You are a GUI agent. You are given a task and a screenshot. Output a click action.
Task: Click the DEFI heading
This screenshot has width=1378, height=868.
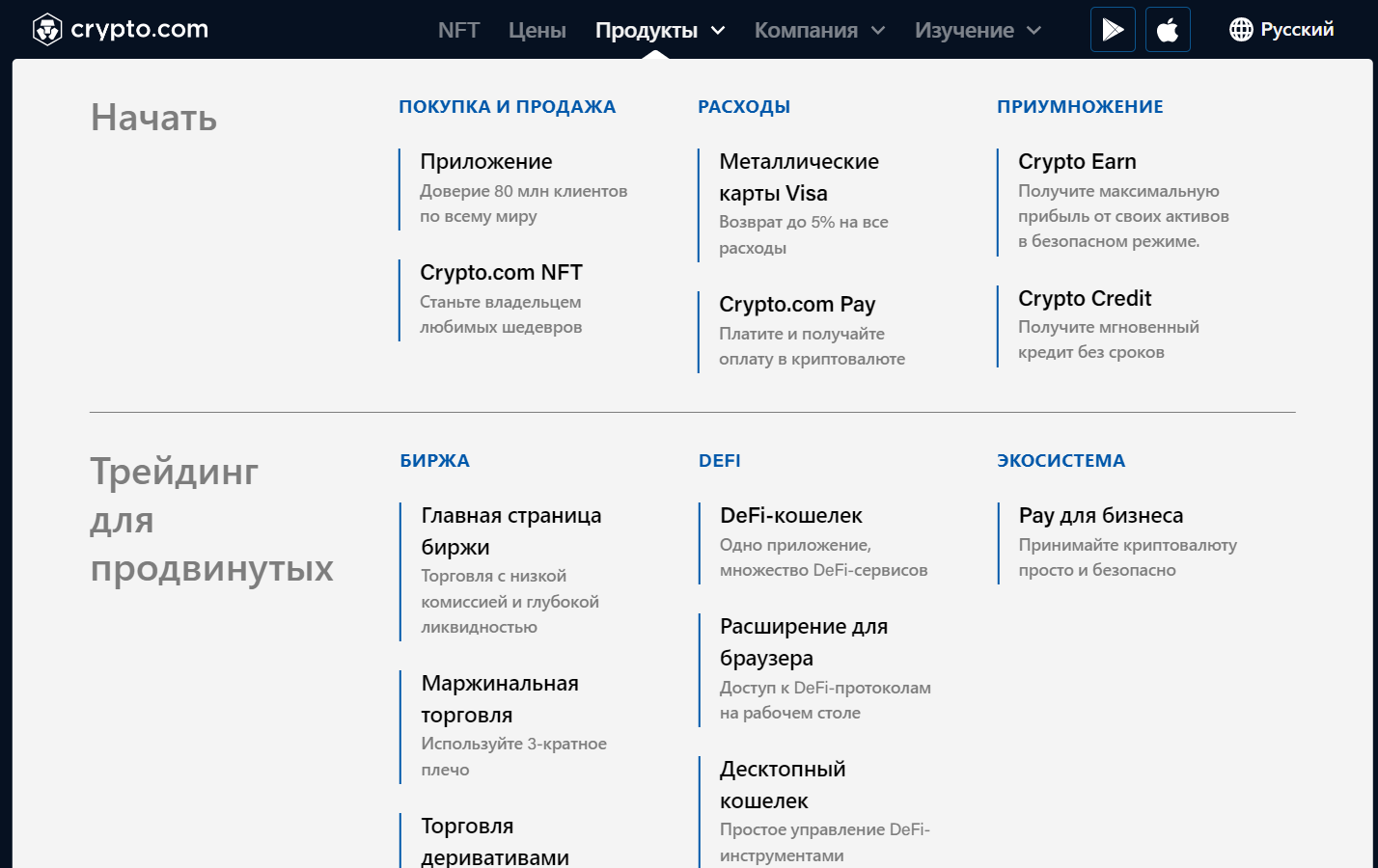[720, 461]
